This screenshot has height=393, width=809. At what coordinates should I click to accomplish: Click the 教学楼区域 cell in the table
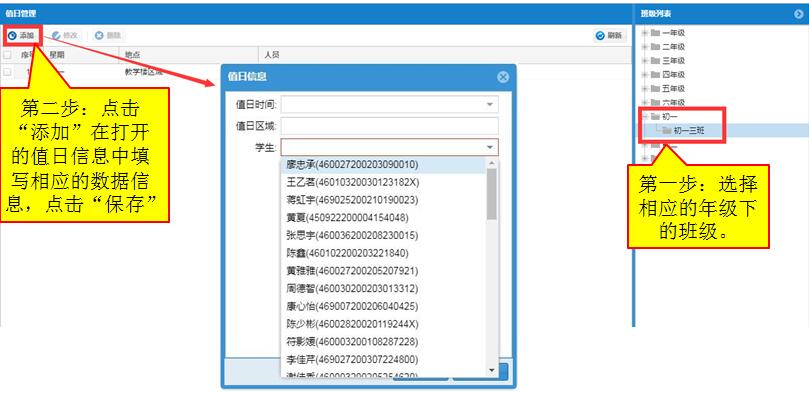click(143, 72)
